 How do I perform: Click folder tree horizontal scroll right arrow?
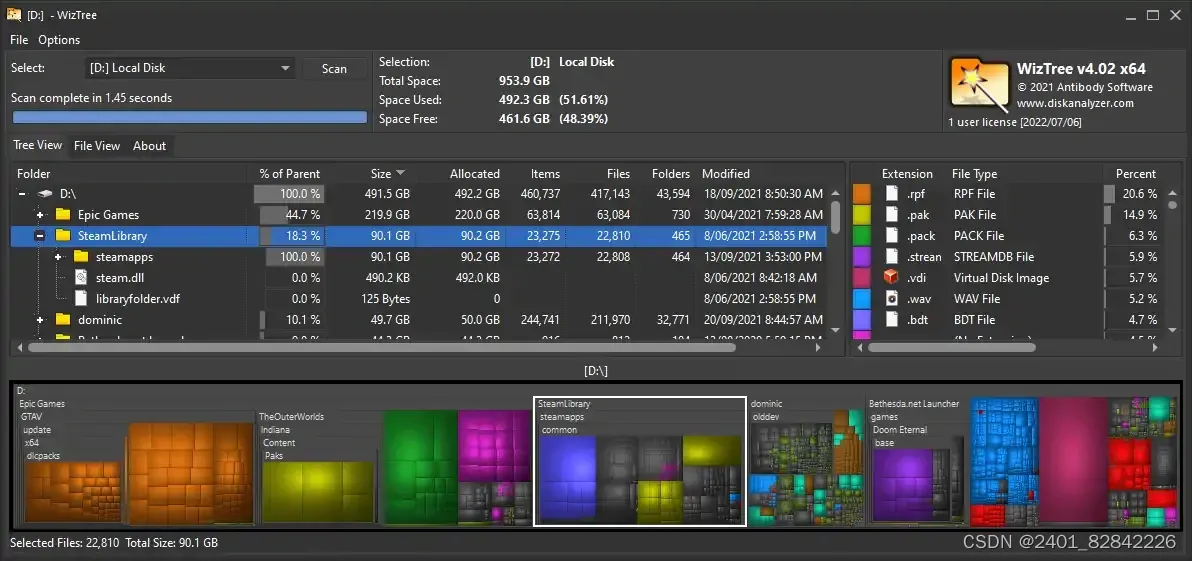pyautogui.click(x=818, y=347)
